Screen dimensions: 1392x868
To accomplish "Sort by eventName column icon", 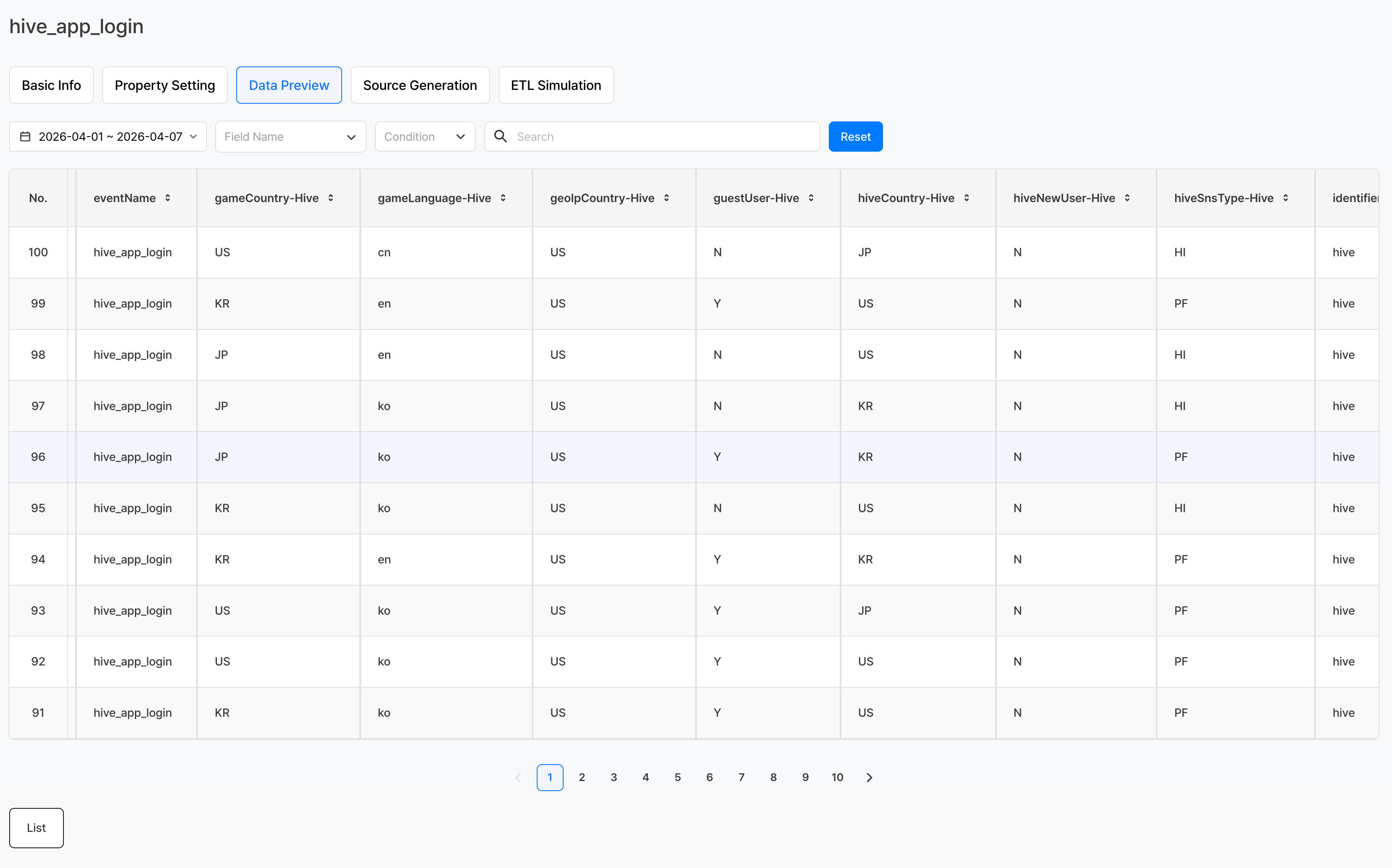I will point(168,198).
